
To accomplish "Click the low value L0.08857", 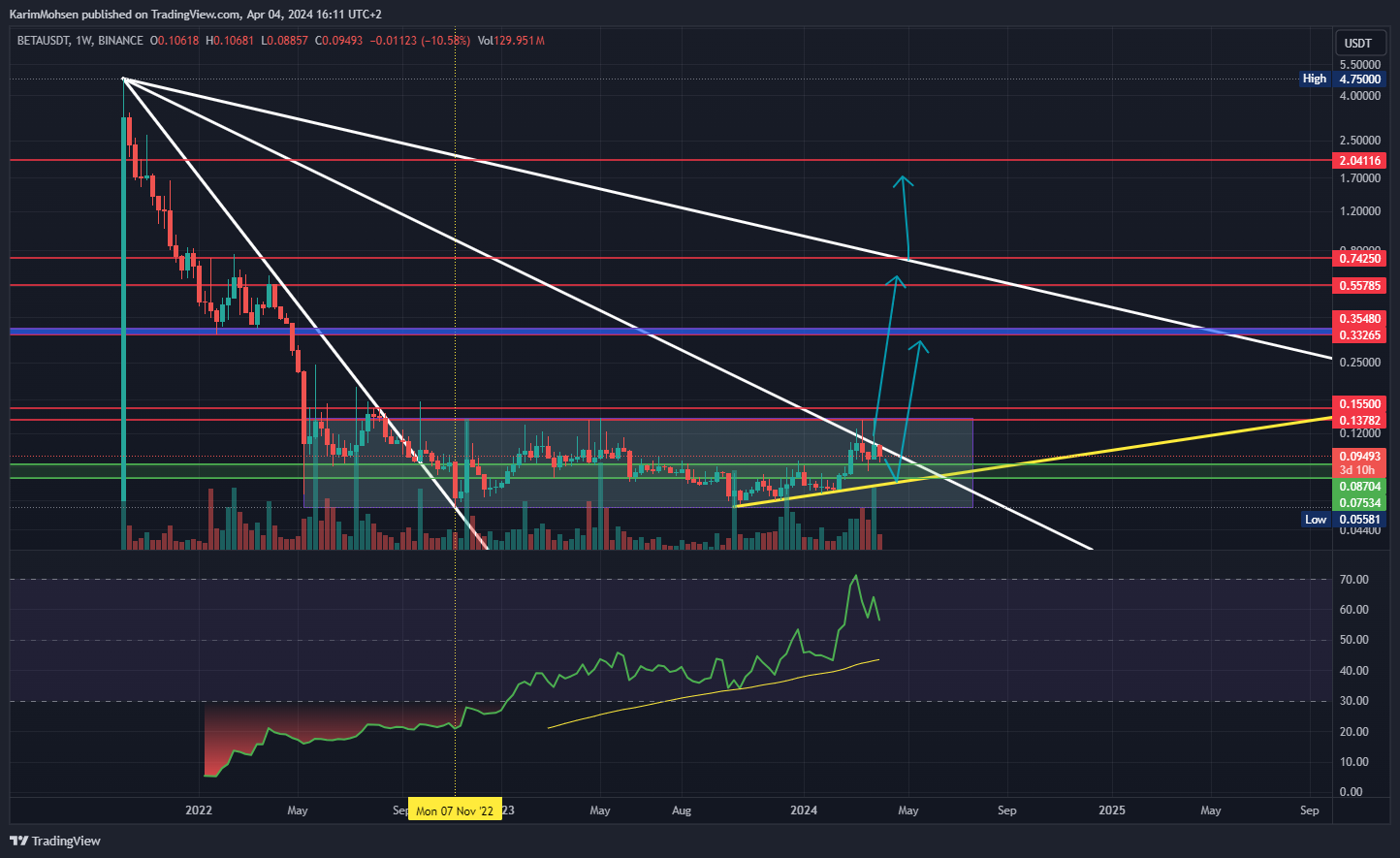I will tap(285, 41).
